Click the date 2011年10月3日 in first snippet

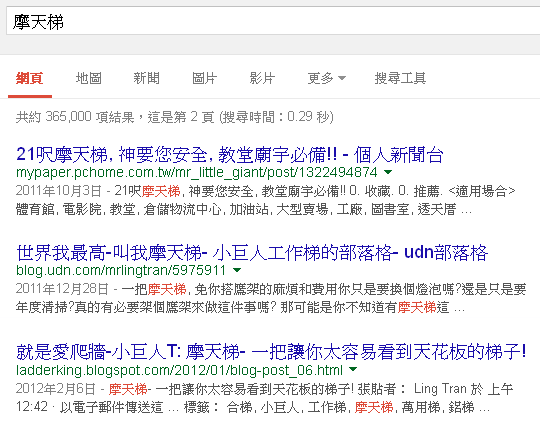coord(59,191)
